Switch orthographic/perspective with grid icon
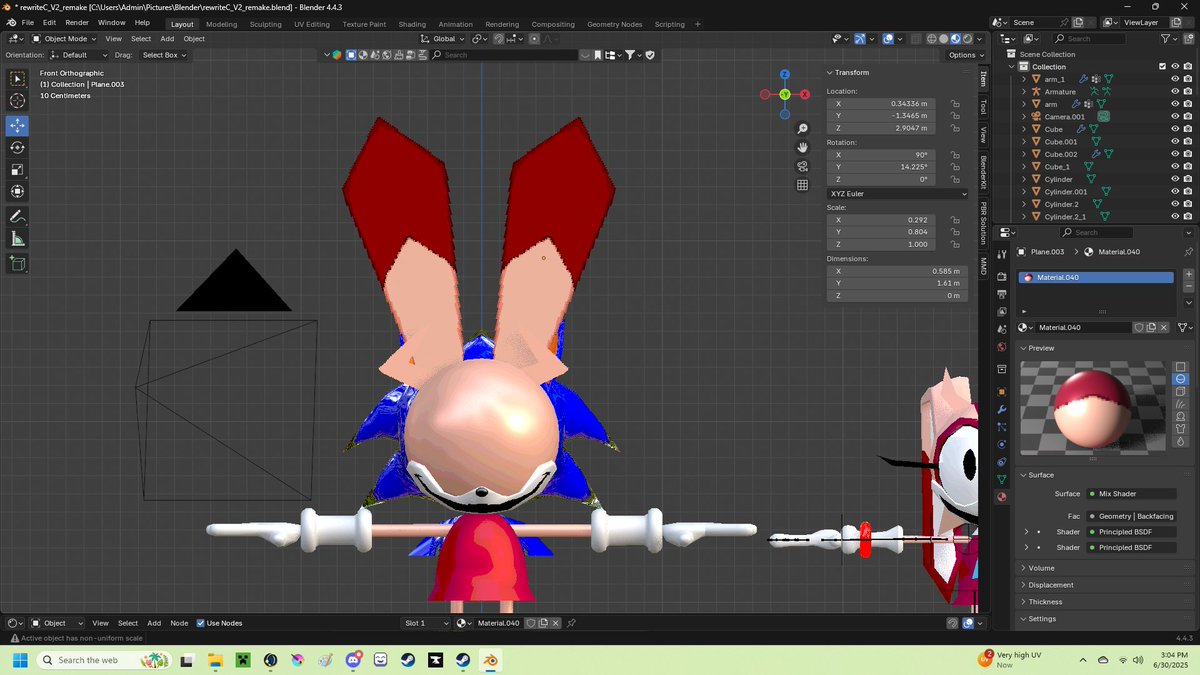 tap(802, 185)
